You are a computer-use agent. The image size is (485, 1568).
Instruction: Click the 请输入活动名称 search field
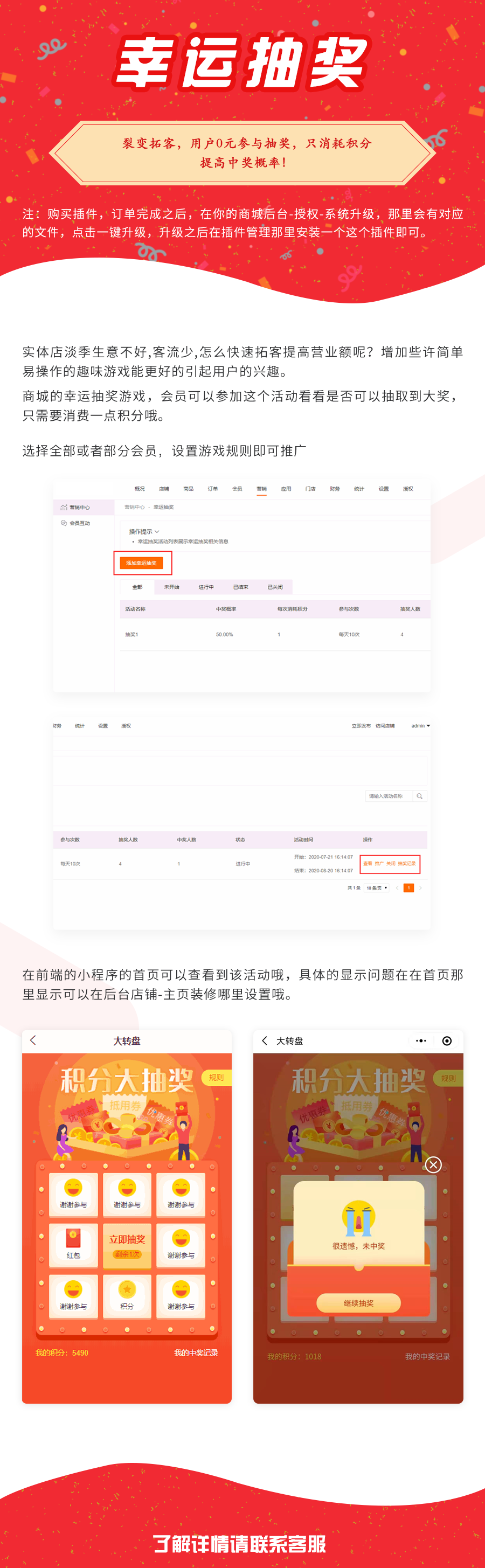click(388, 796)
